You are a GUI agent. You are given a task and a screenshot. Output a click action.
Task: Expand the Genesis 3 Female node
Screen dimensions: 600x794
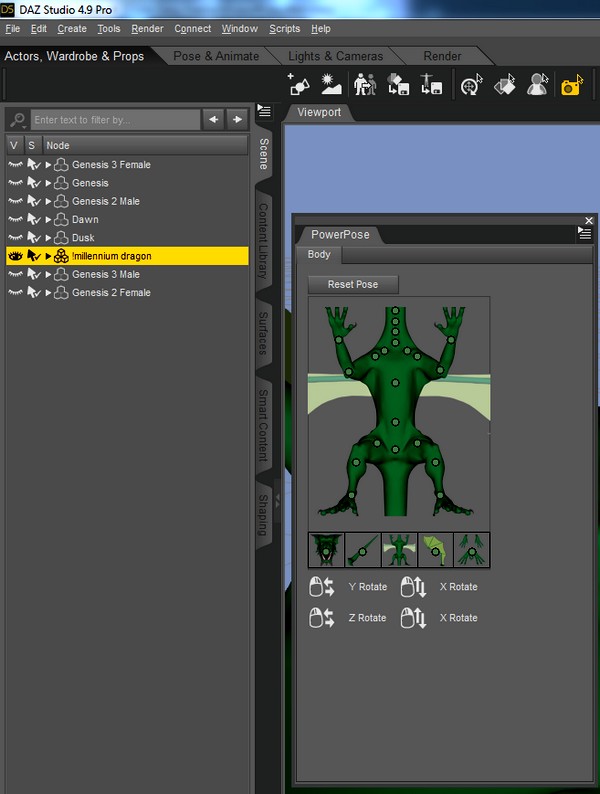(48, 165)
